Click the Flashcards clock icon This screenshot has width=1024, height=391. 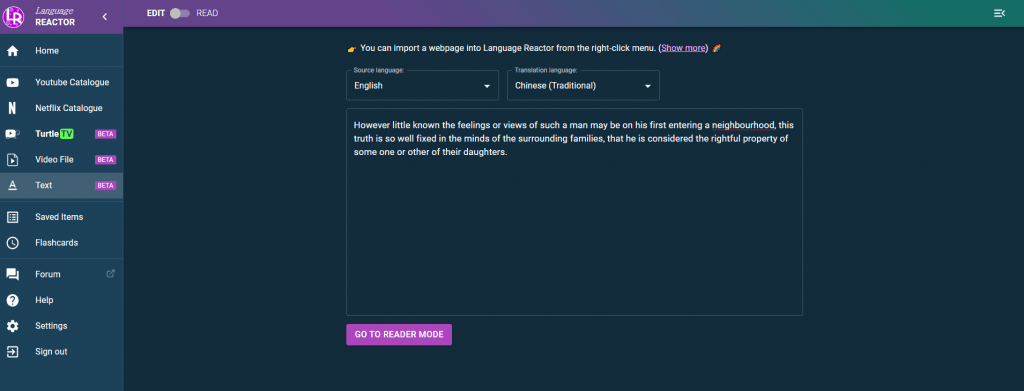click(x=12, y=243)
